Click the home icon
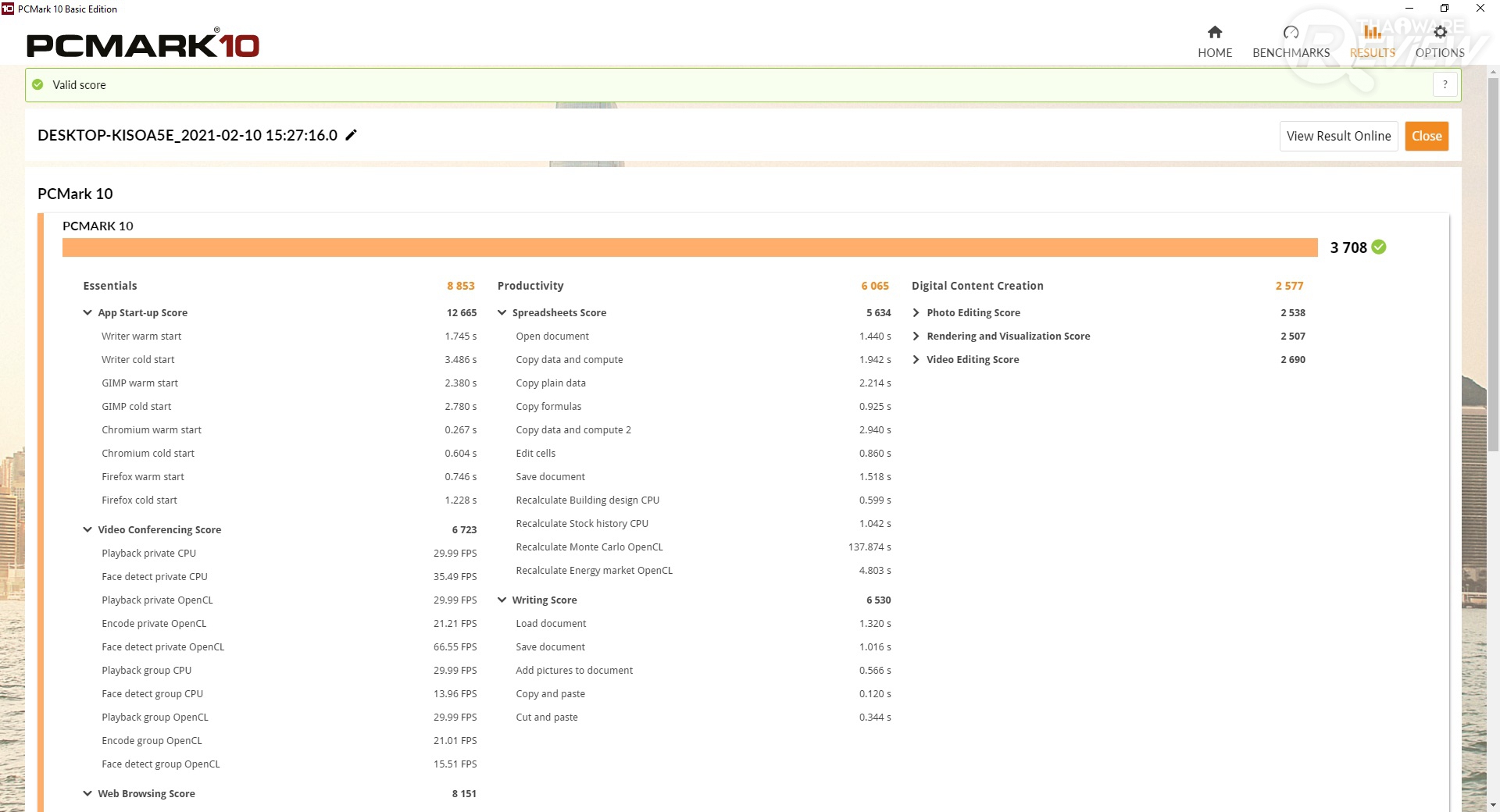This screenshot has width=1500, height=812. coord(1215,32)
